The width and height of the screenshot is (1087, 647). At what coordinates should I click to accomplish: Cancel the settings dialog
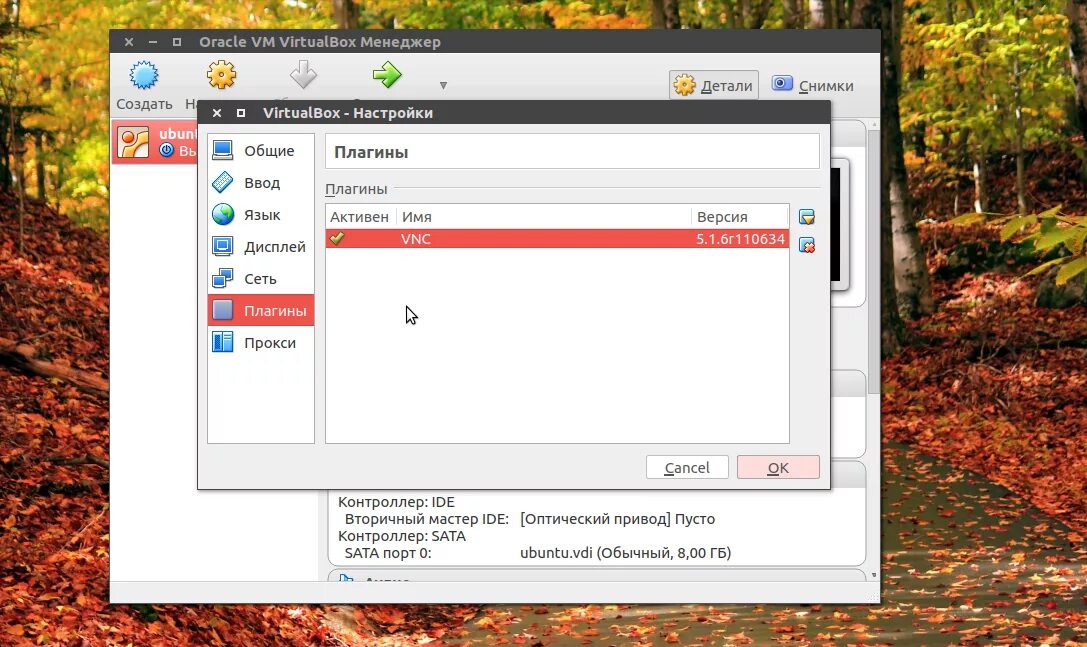click(x=687, y=467)
